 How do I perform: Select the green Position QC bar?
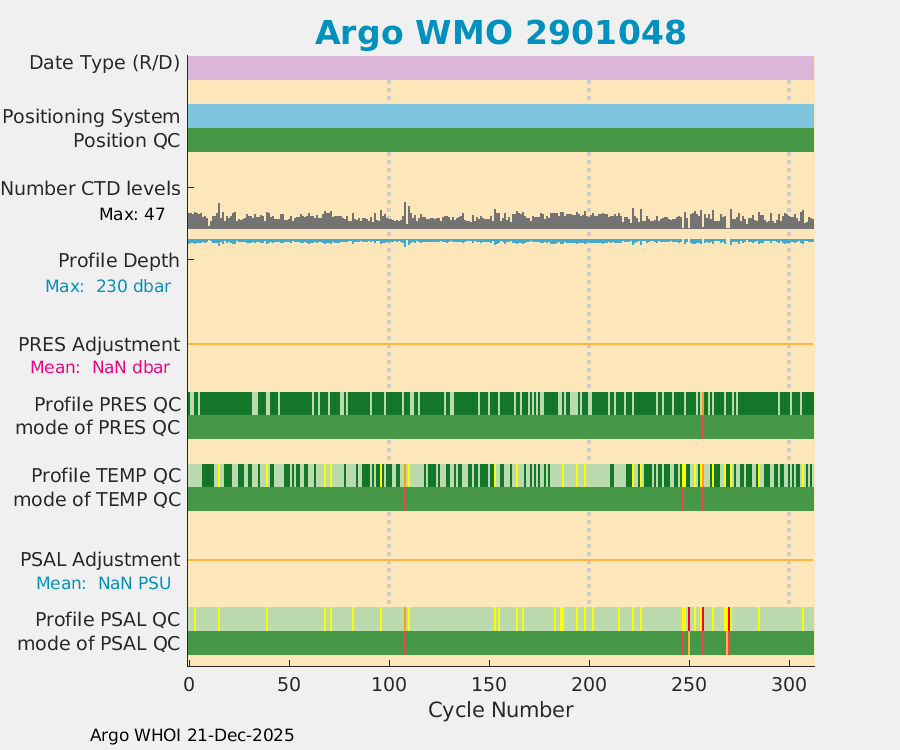click(500, 140)
